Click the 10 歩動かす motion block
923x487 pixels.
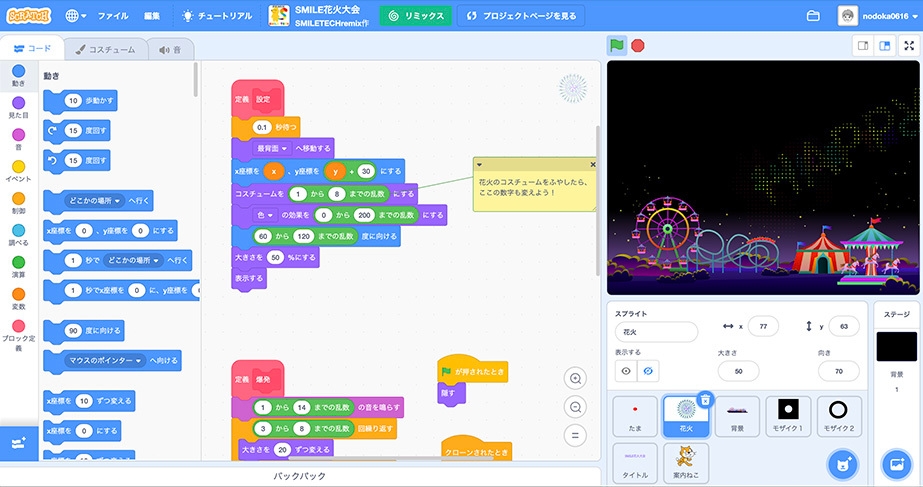coord(81,101)
